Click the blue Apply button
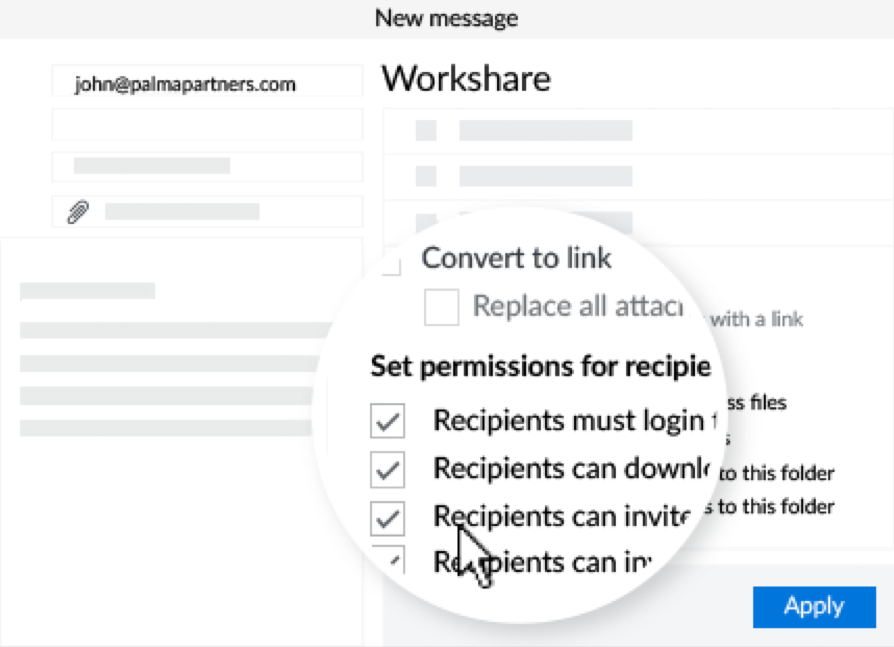The width and height of the screenshot is (894, 647). tap(814, 607)
